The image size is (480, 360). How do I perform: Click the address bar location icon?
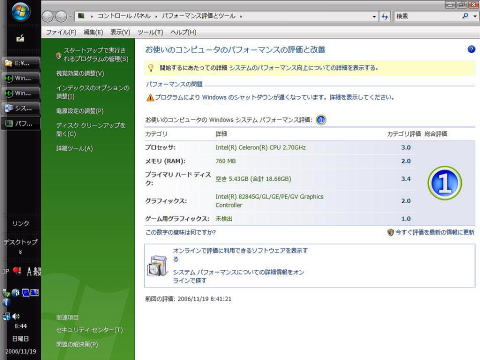[81, 16]
